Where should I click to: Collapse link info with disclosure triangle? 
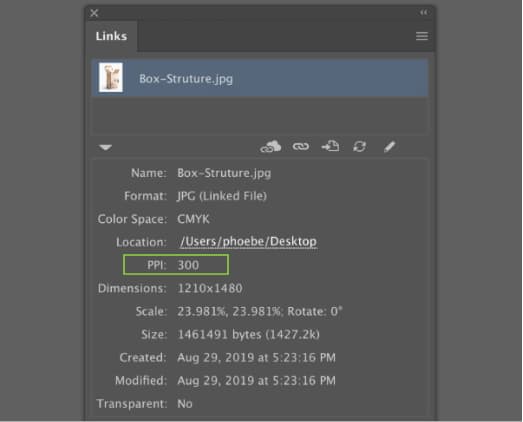tap(105, 147)
